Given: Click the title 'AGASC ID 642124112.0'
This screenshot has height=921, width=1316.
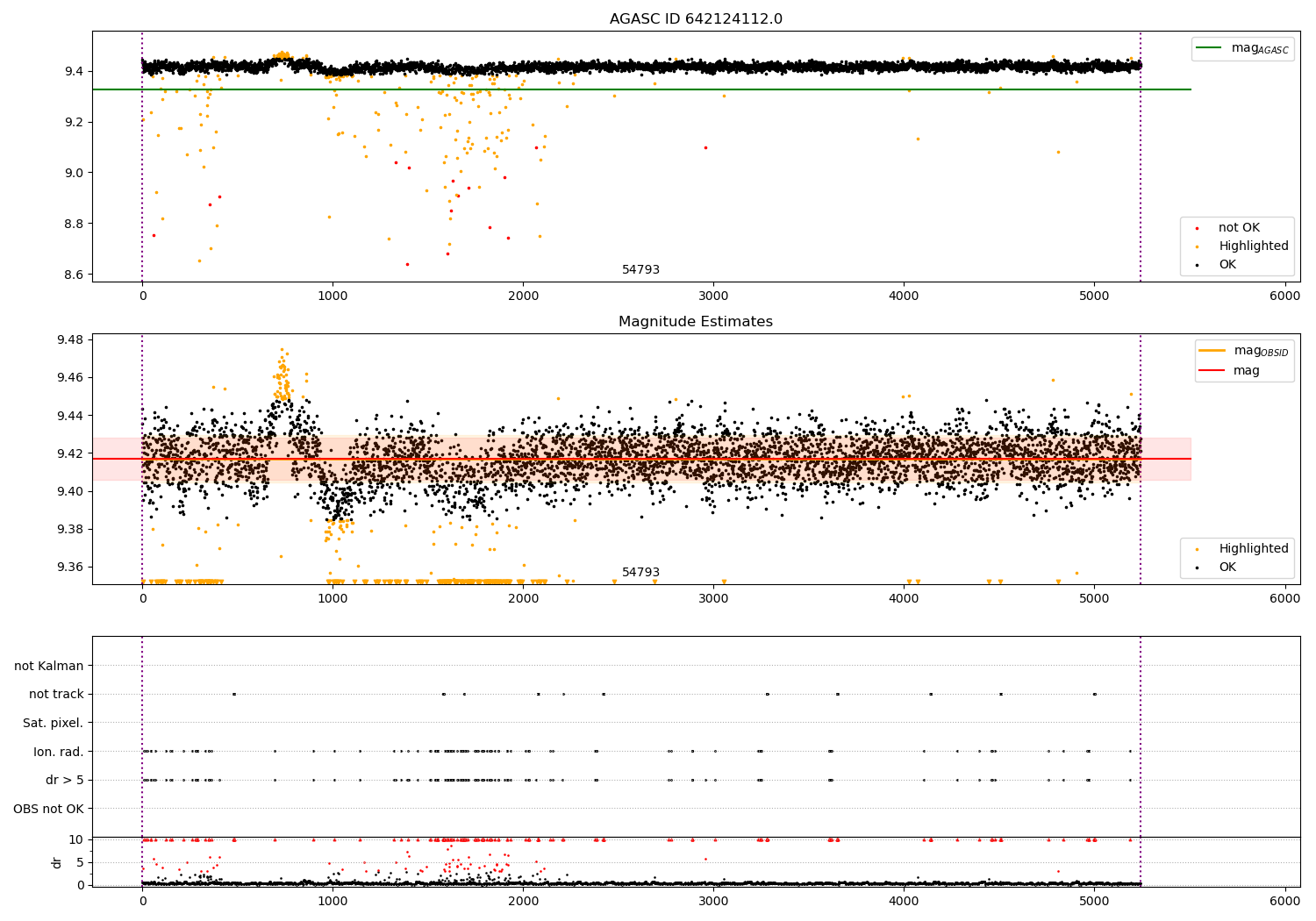Looking at the screenshot, I should pos(696,19).
